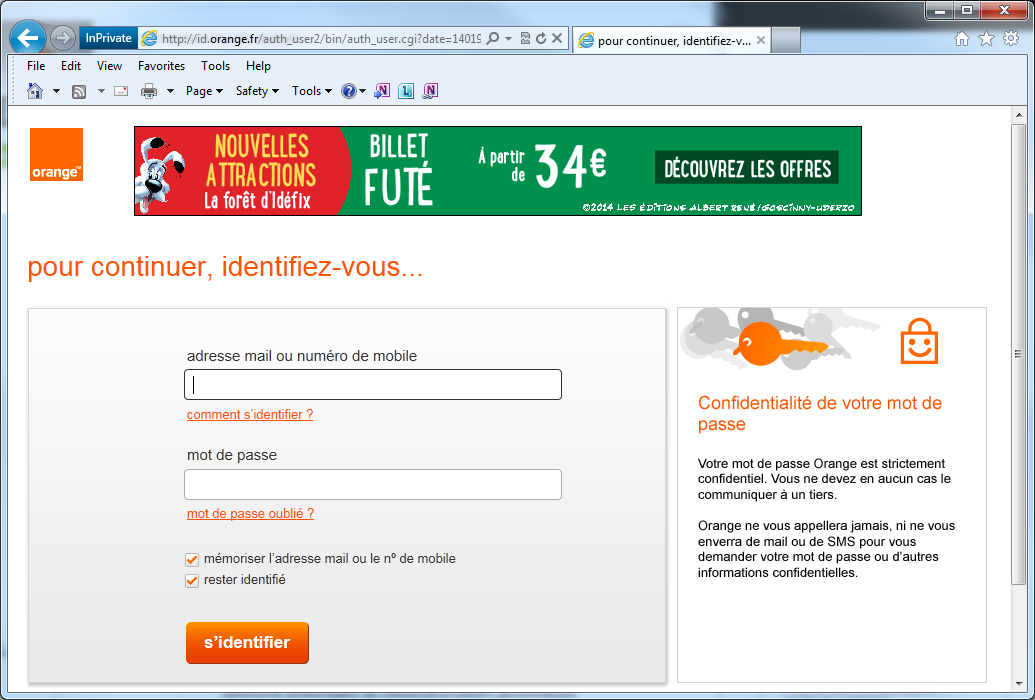The width and height of the screenshot is (1035, 700).
Task: Click OneNote Linked Notes icon
Action: 430,91
